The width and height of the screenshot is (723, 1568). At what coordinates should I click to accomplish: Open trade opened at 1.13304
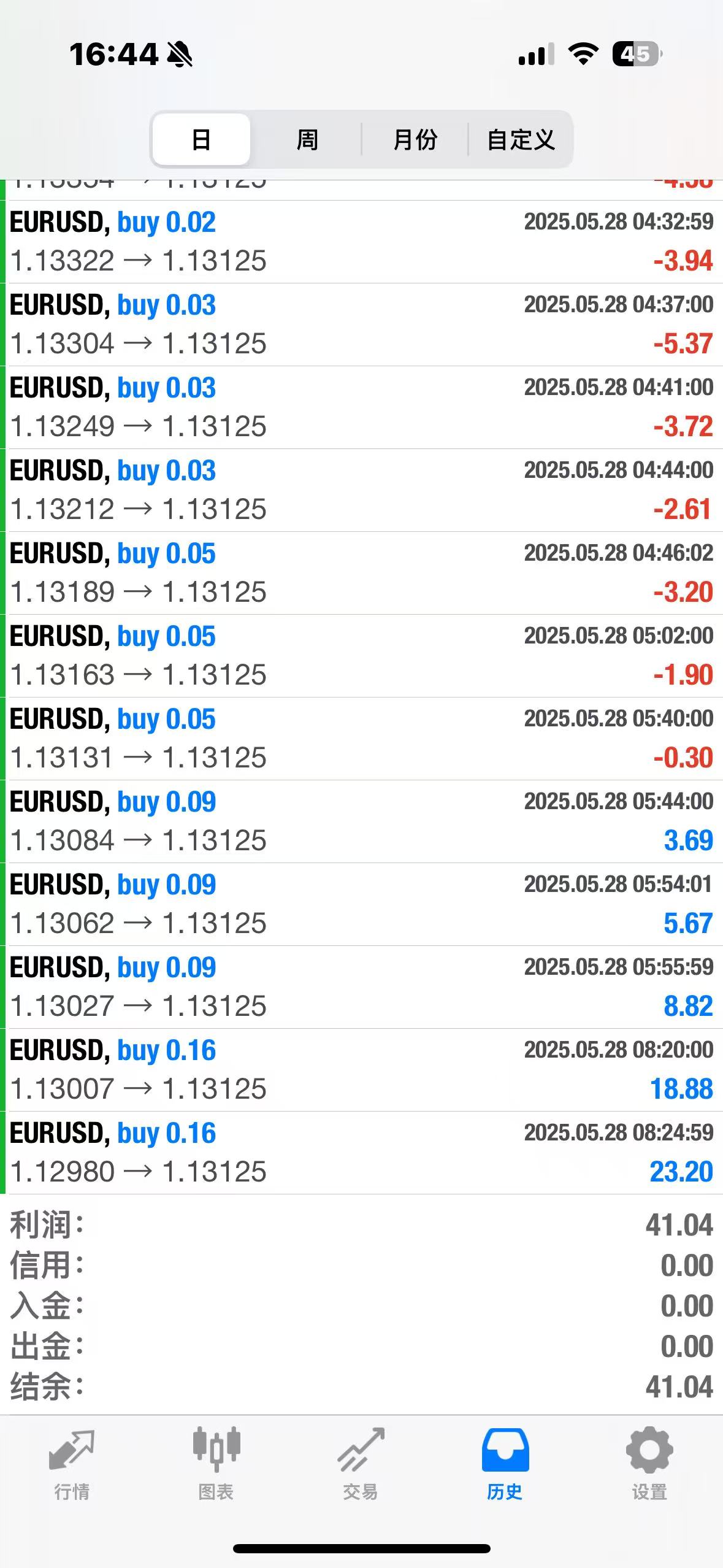click(x=362, y=325)
